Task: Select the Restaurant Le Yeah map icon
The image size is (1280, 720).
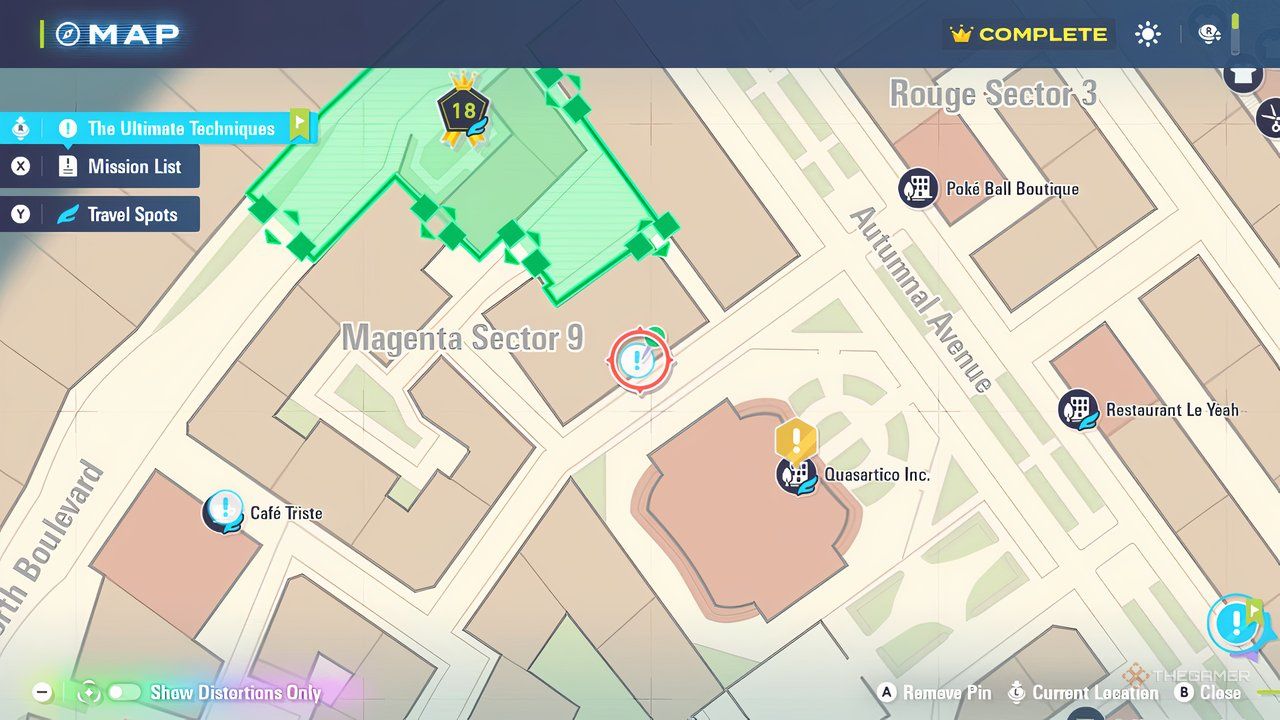Action: point(1078,409)
